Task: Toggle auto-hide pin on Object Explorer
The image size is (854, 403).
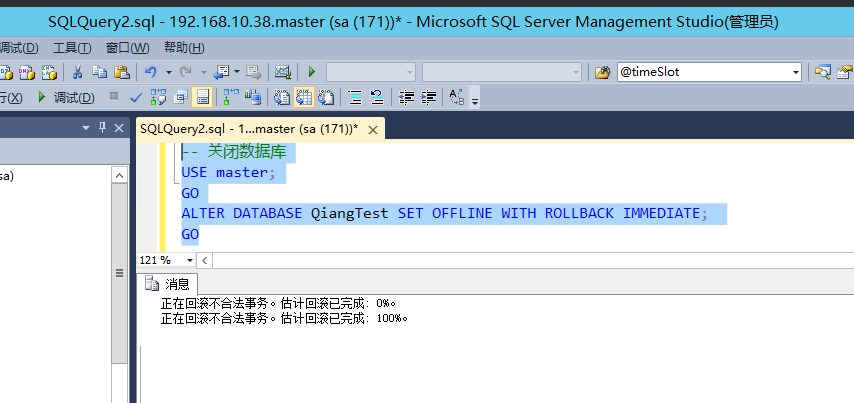Action: 102,127
